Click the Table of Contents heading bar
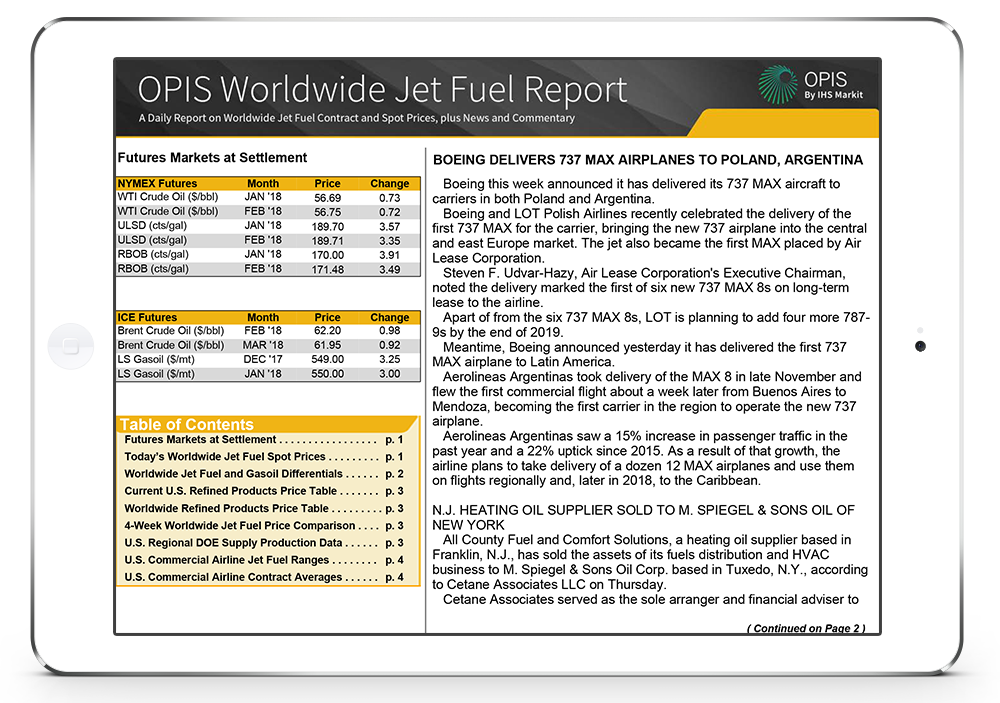Image resolution: width=1000 pixels, height=703 pixels. [x=266, y=424]
